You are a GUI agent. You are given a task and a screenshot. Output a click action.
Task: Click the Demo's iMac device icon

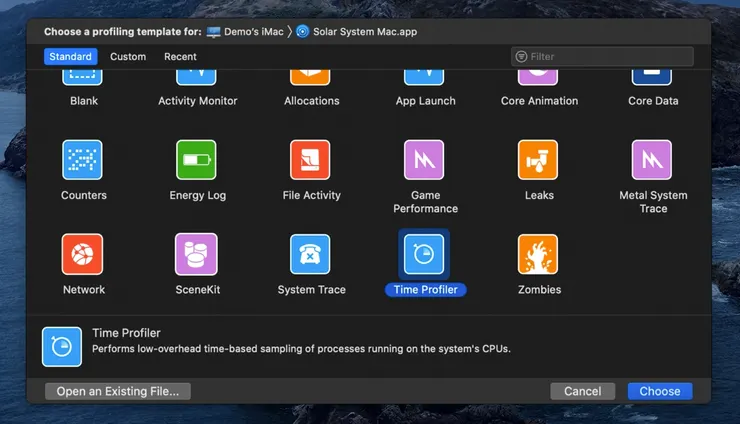pos(213,32)
